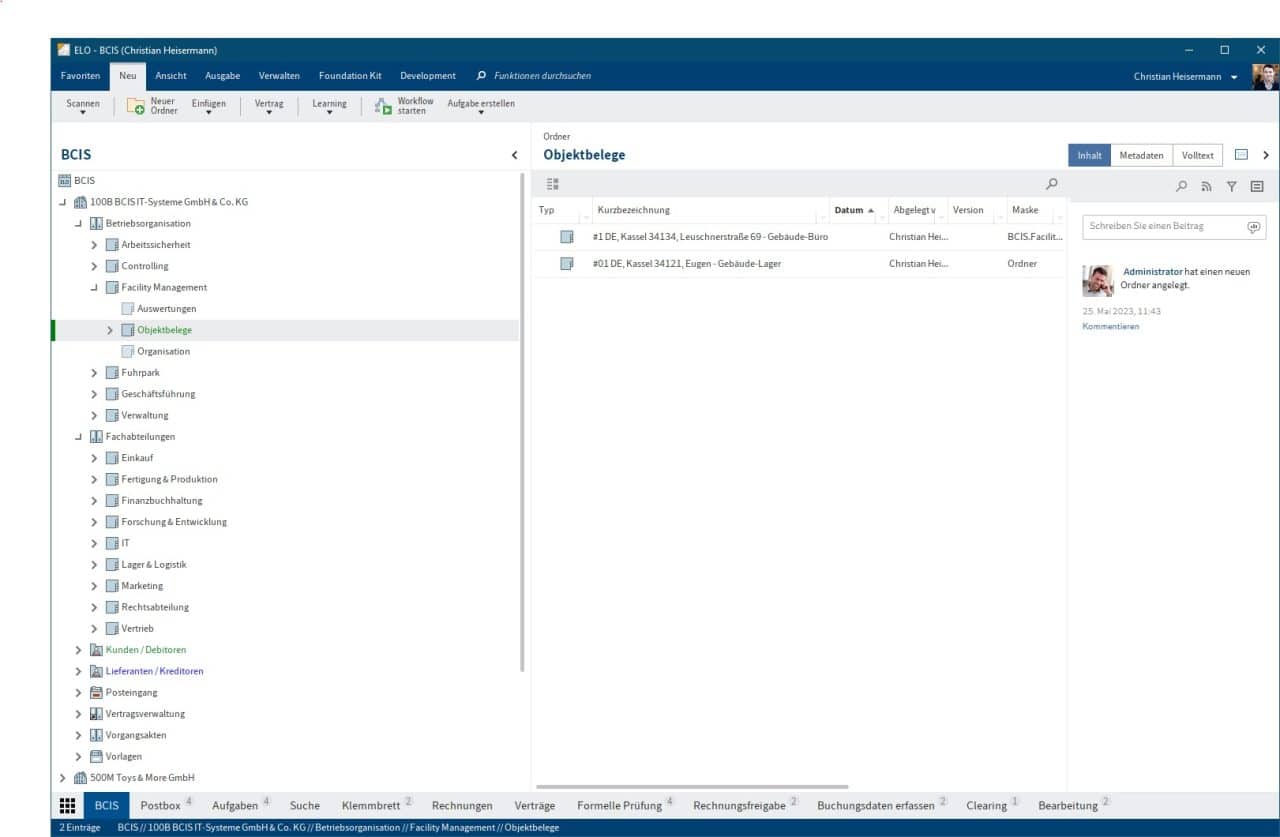Toggle the table view options icon

pyautogui.click(x=552, y=184)
